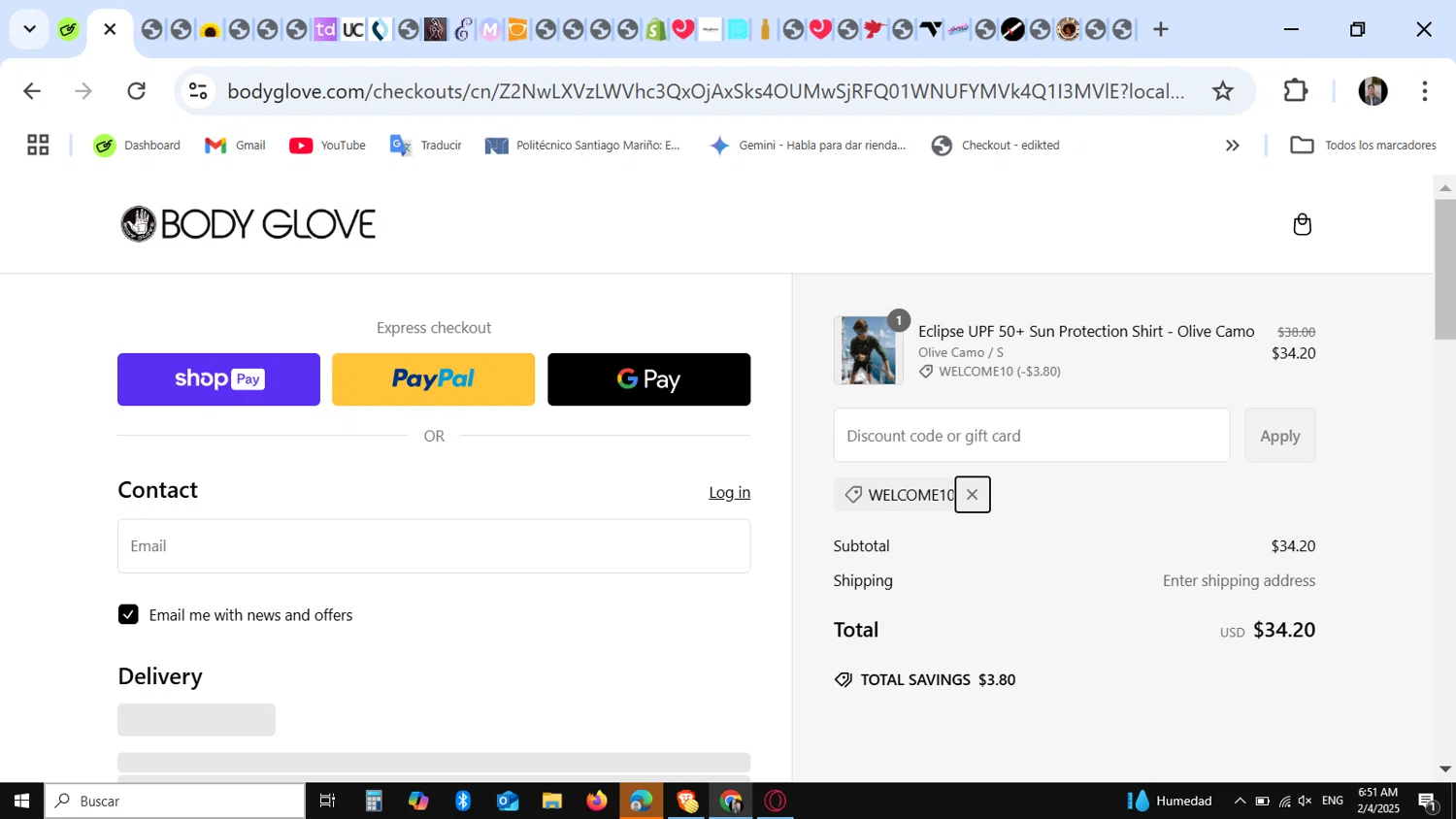The width and height of the screenshot is (1456, 819).
Task: Open Opera from the taskbar
Action: [776, 801]
